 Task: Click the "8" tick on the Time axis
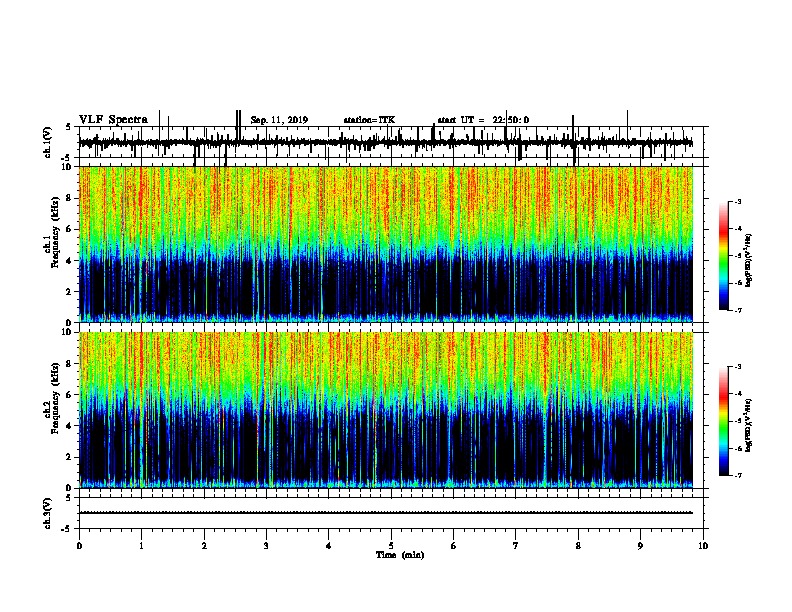[x=578, y=546]
